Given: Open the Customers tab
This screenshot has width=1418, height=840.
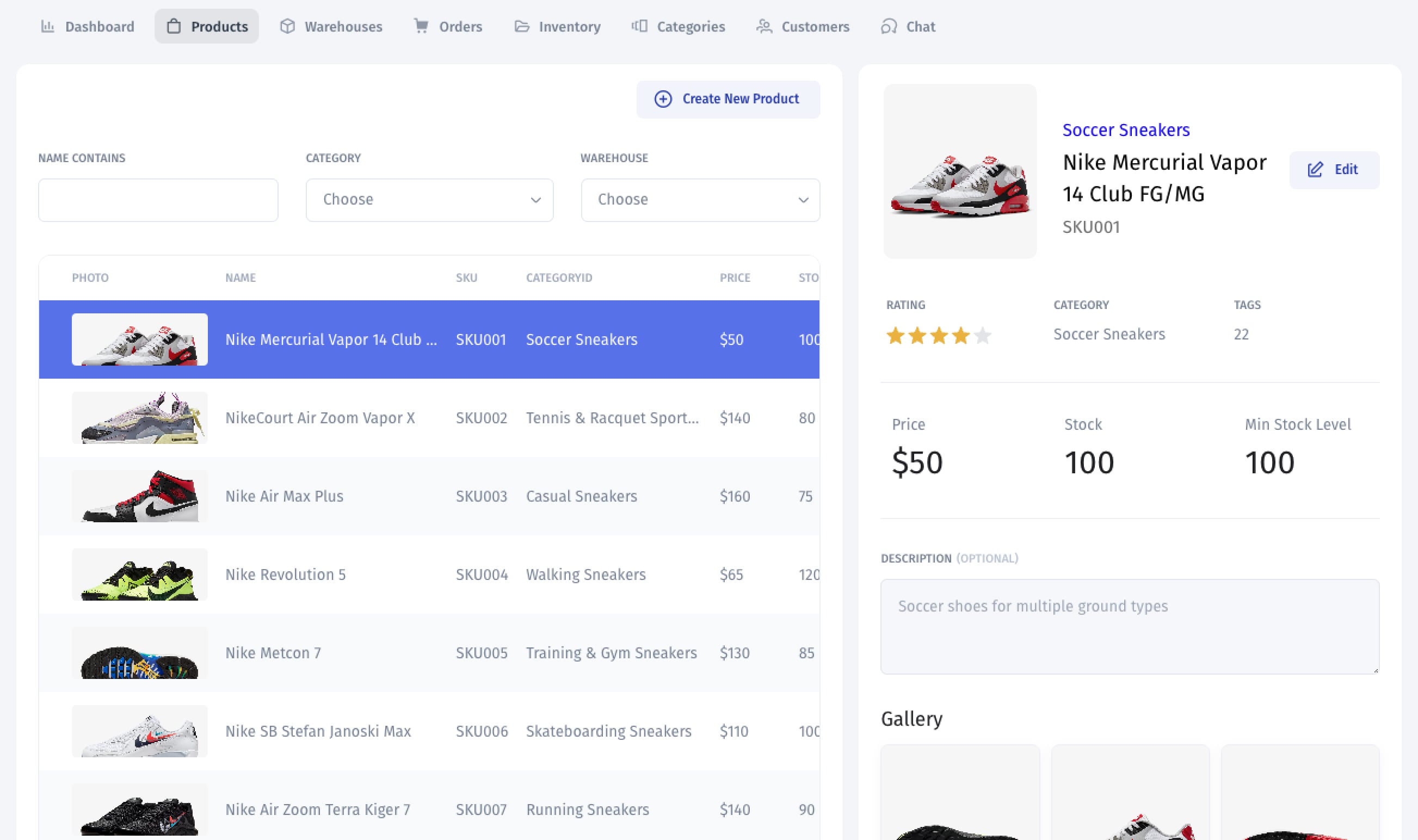Looking at the screenshot, I should point(803,27).
